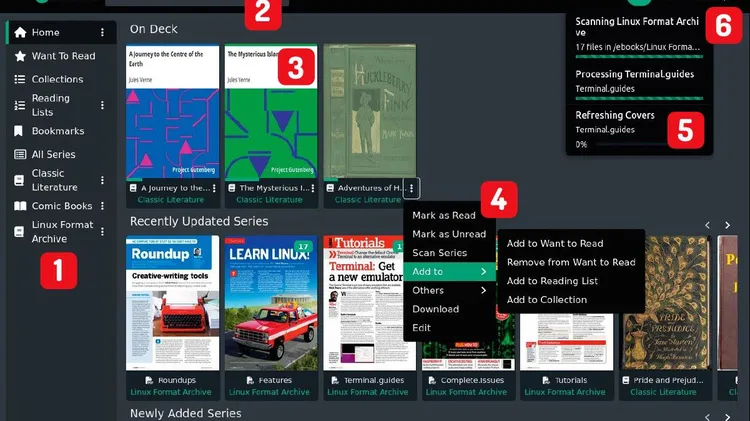The width and height of the screenshot is (750, 421).
Task: Open Home's three-dot options menu
Action: pyautogui.click(x=102, y=33)
